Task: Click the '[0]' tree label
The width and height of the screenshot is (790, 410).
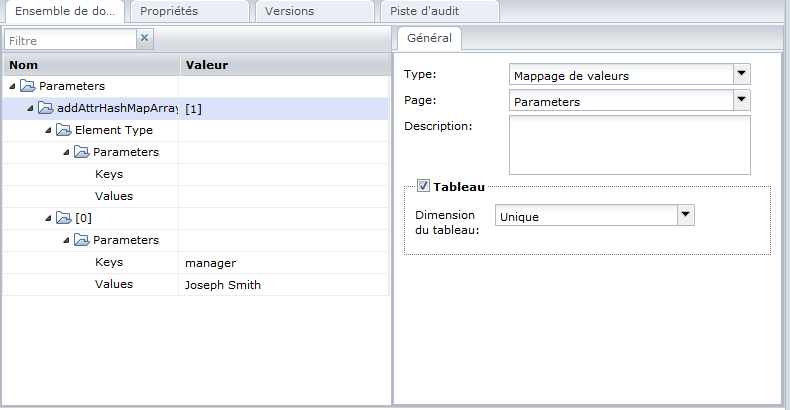Action: pos(84,218)
